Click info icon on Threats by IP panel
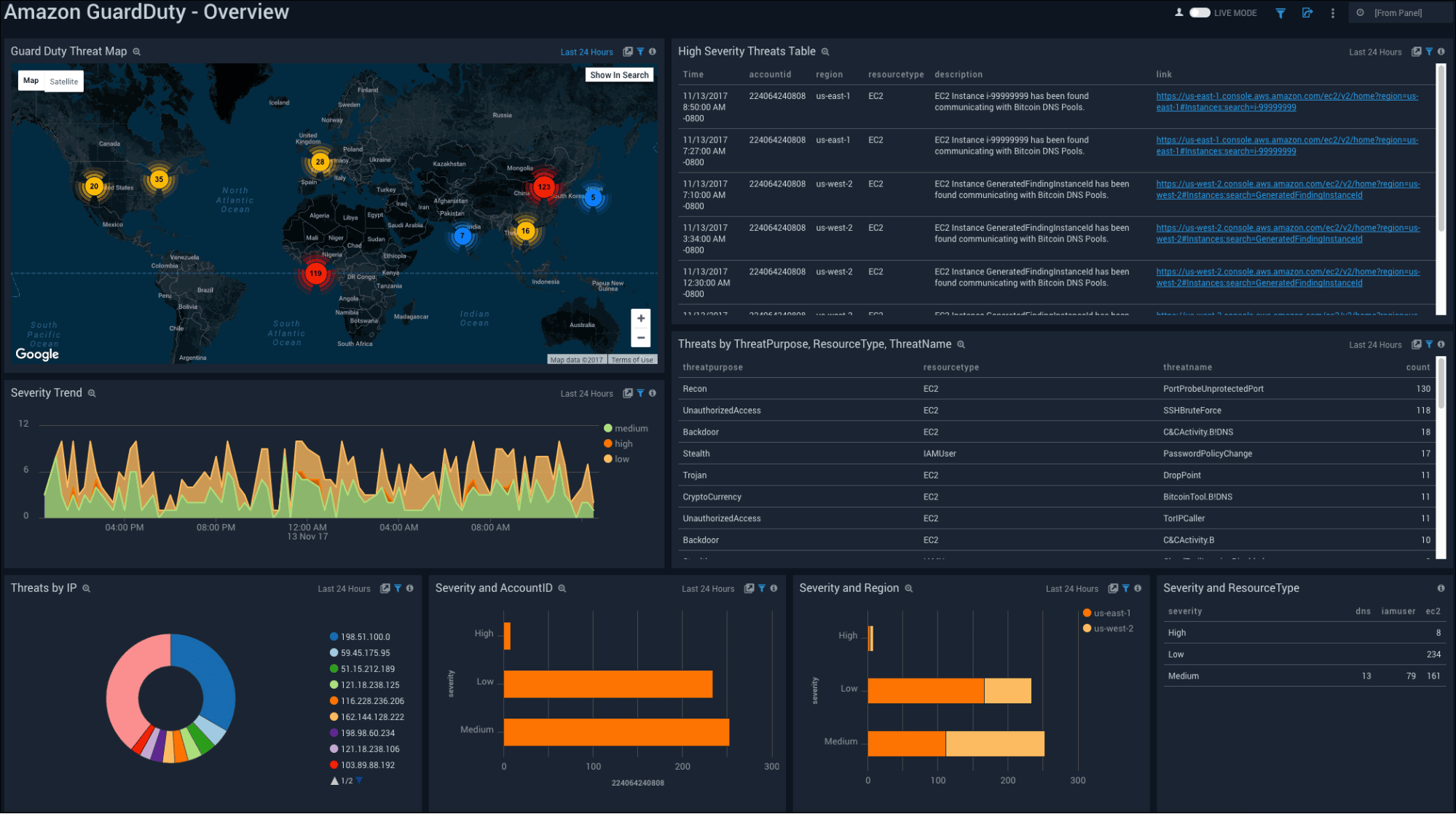This screenshot has width=1456, height=814. pos(410,588)
